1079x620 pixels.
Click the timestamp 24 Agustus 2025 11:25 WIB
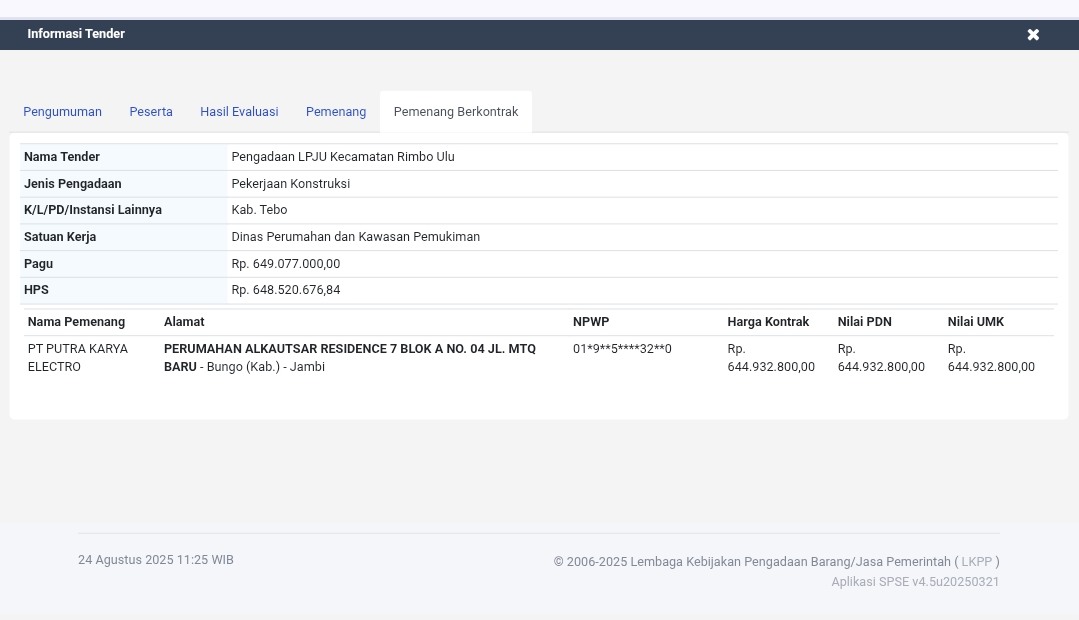155,559
